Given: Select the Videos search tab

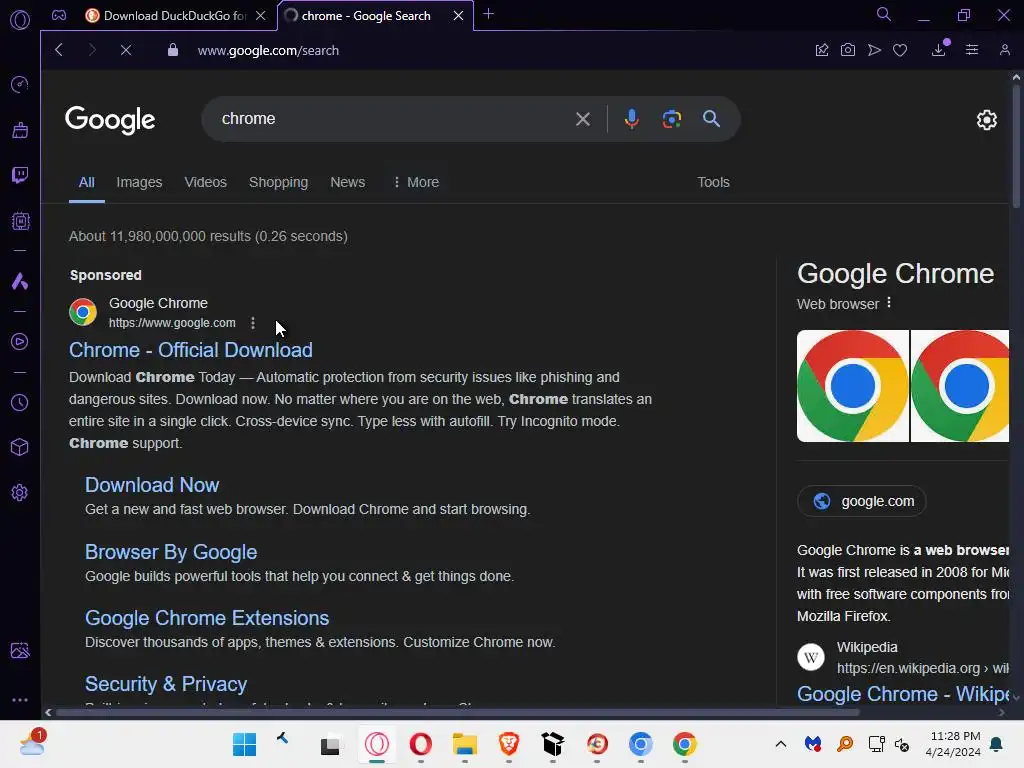Looking at the screenshot, I should tap(205, 182).
